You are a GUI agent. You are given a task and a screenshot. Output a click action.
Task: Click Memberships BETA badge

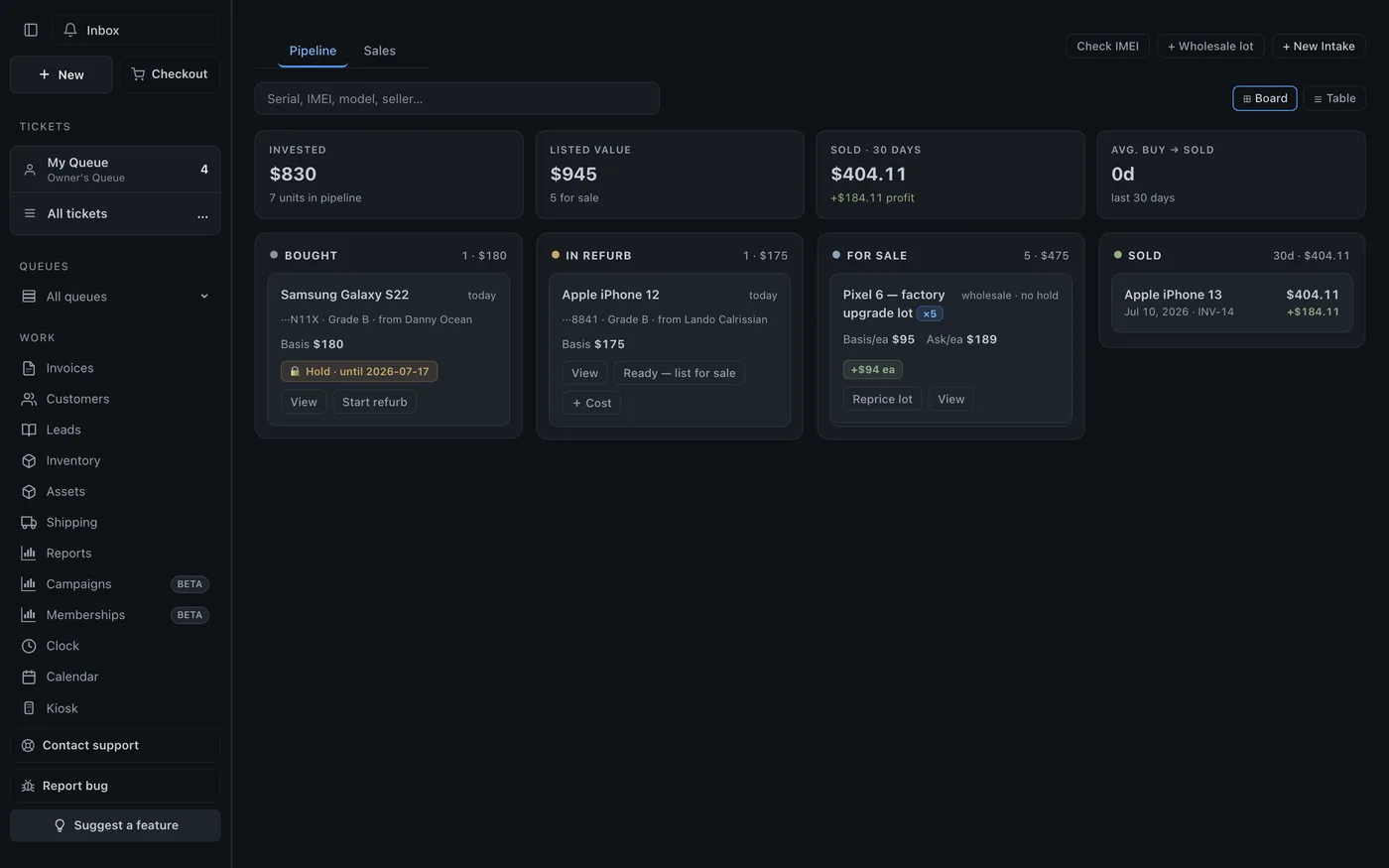pos(189,615)
